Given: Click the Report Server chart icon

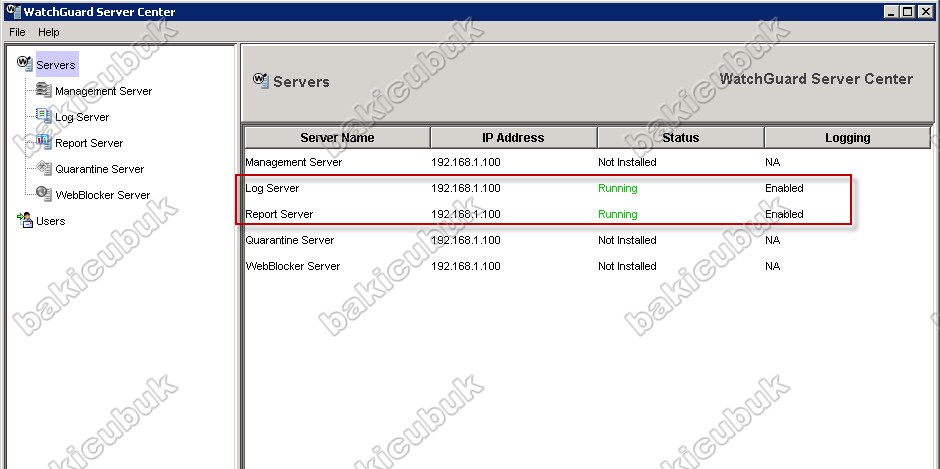Looking at the screenshot, I should tap(44, 142).
